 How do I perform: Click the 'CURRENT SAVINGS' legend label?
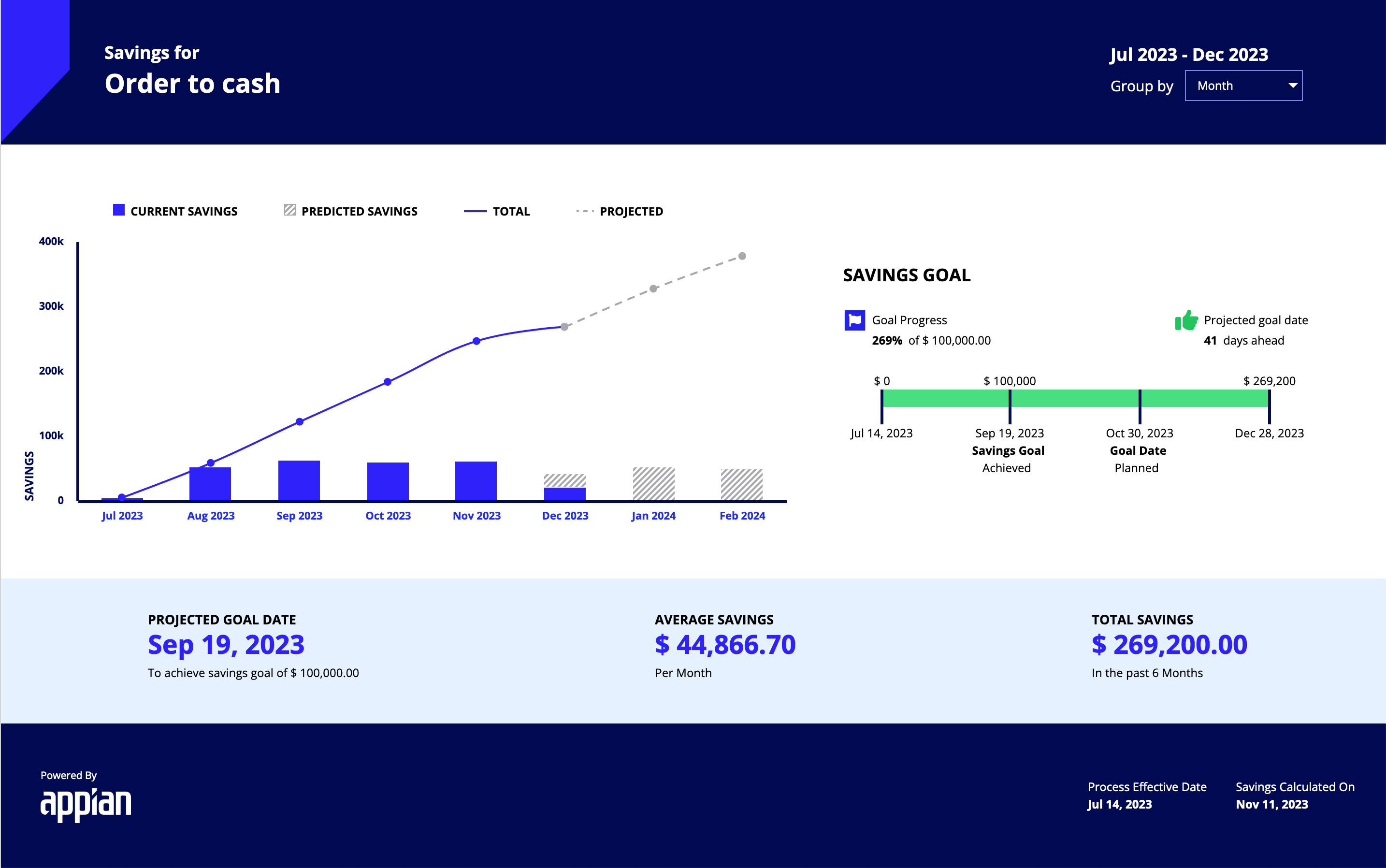pyautogui.click(x=184, y=211)
